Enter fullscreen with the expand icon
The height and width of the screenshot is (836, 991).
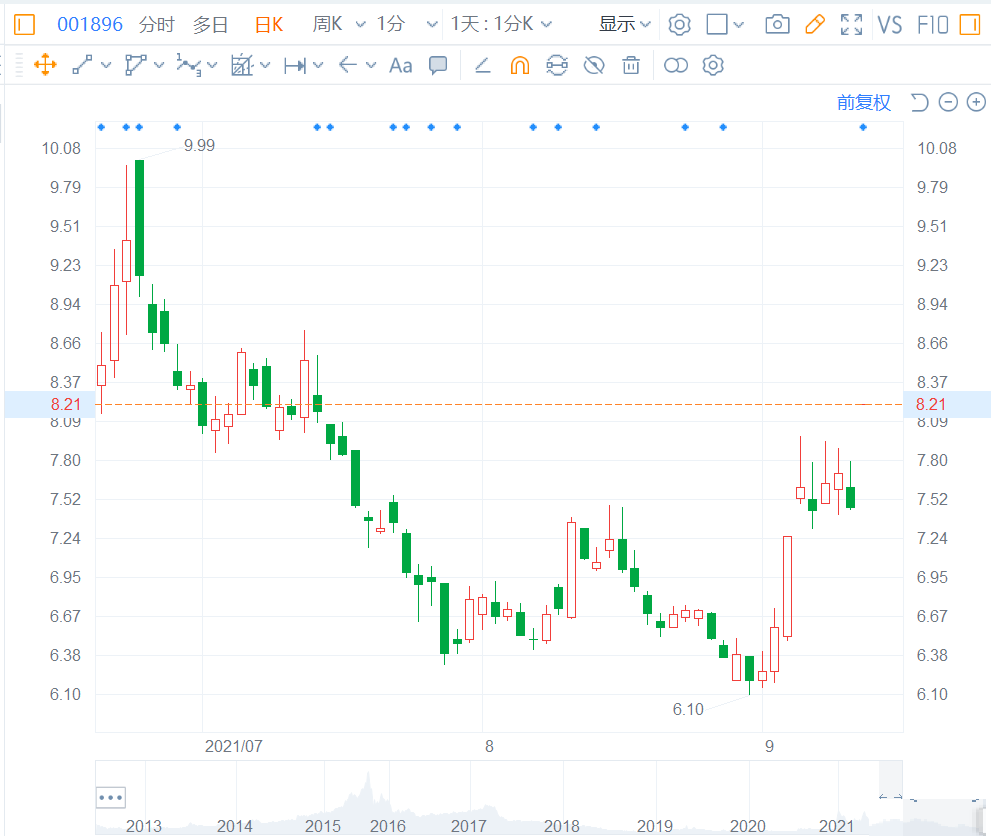click(x=851, y=24)
